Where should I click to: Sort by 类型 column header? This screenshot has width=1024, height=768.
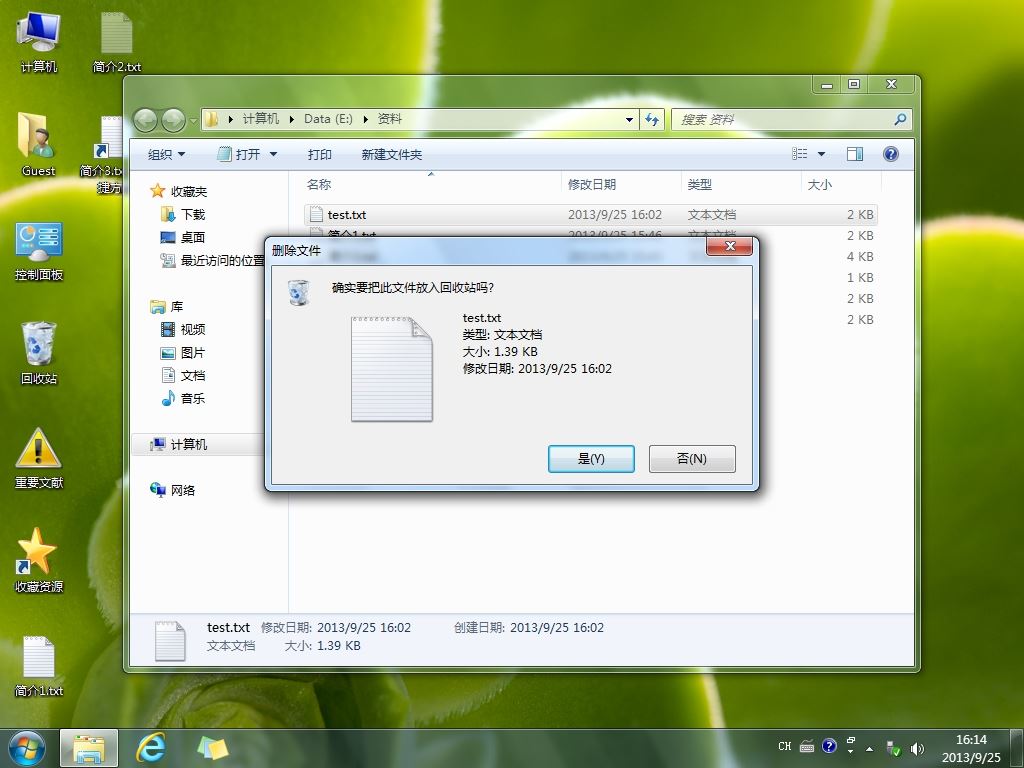699,185
